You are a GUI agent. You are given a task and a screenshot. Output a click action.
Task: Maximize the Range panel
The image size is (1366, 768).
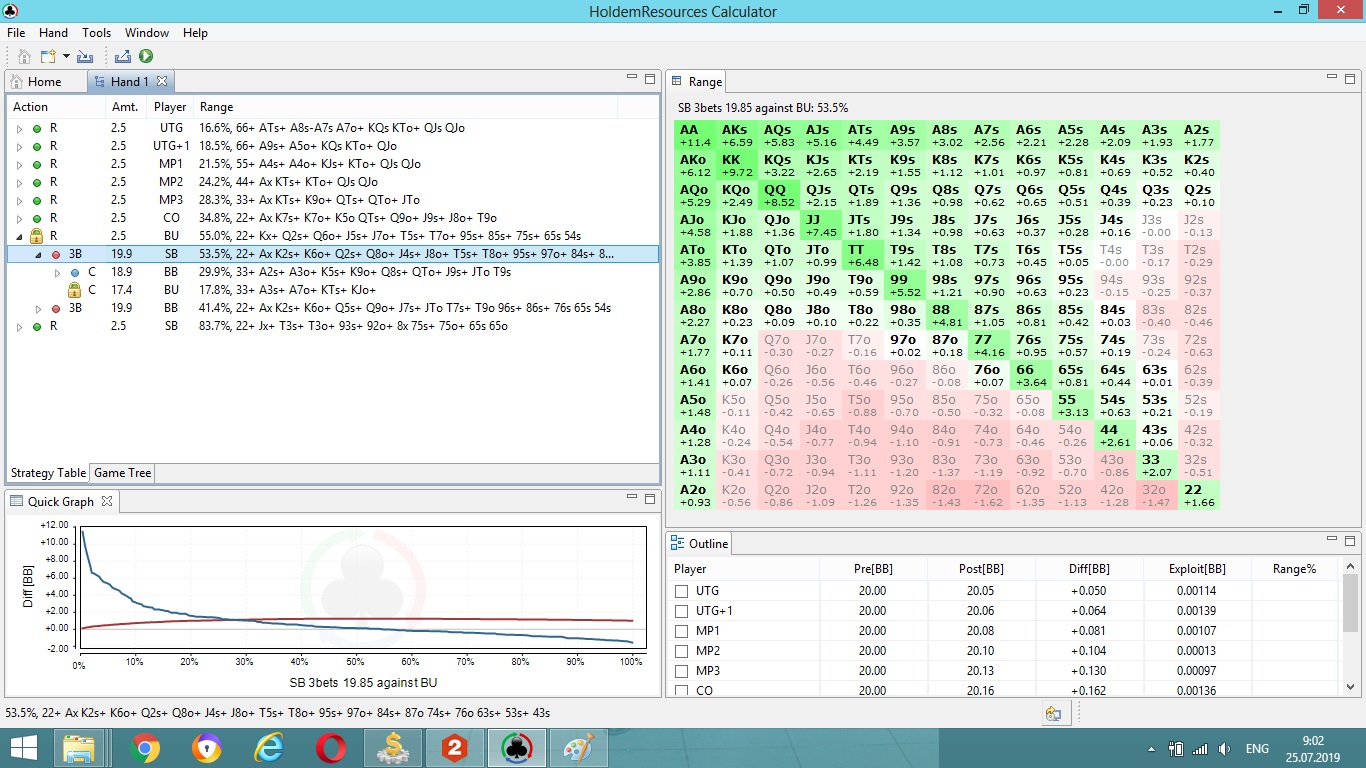click(x=1349, y=78)
